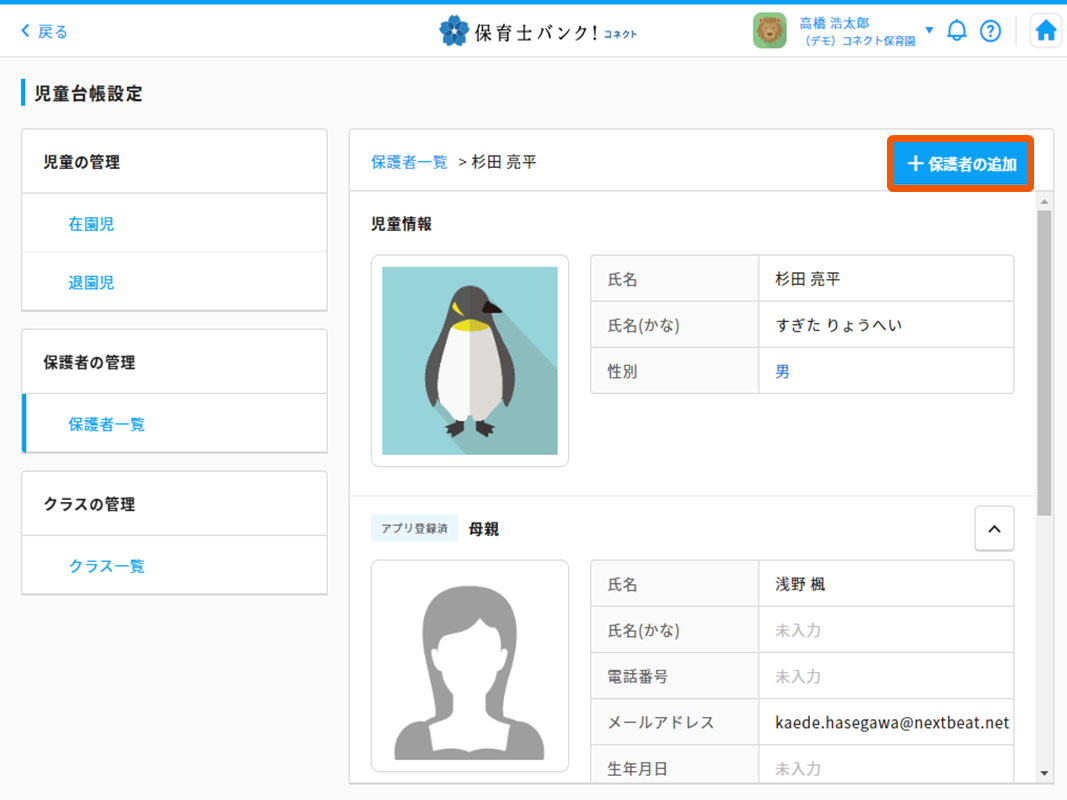Image resolution: width=1067 pixels, height=800 pixels.
Task: Select 退園児 in sidebar
Action: tap(91, 283)
